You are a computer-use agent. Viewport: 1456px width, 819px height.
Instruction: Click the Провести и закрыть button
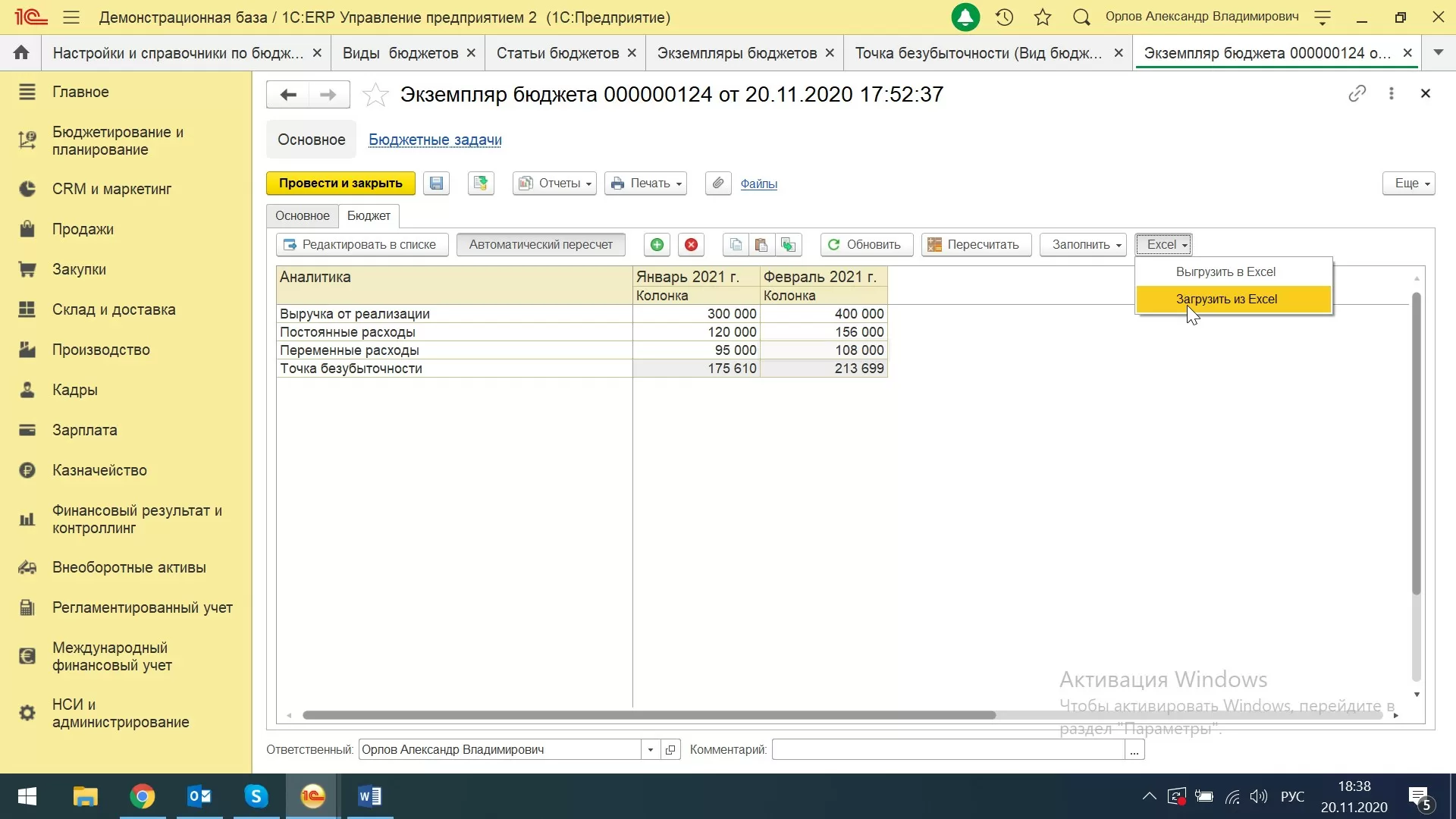tap(340, 184)
